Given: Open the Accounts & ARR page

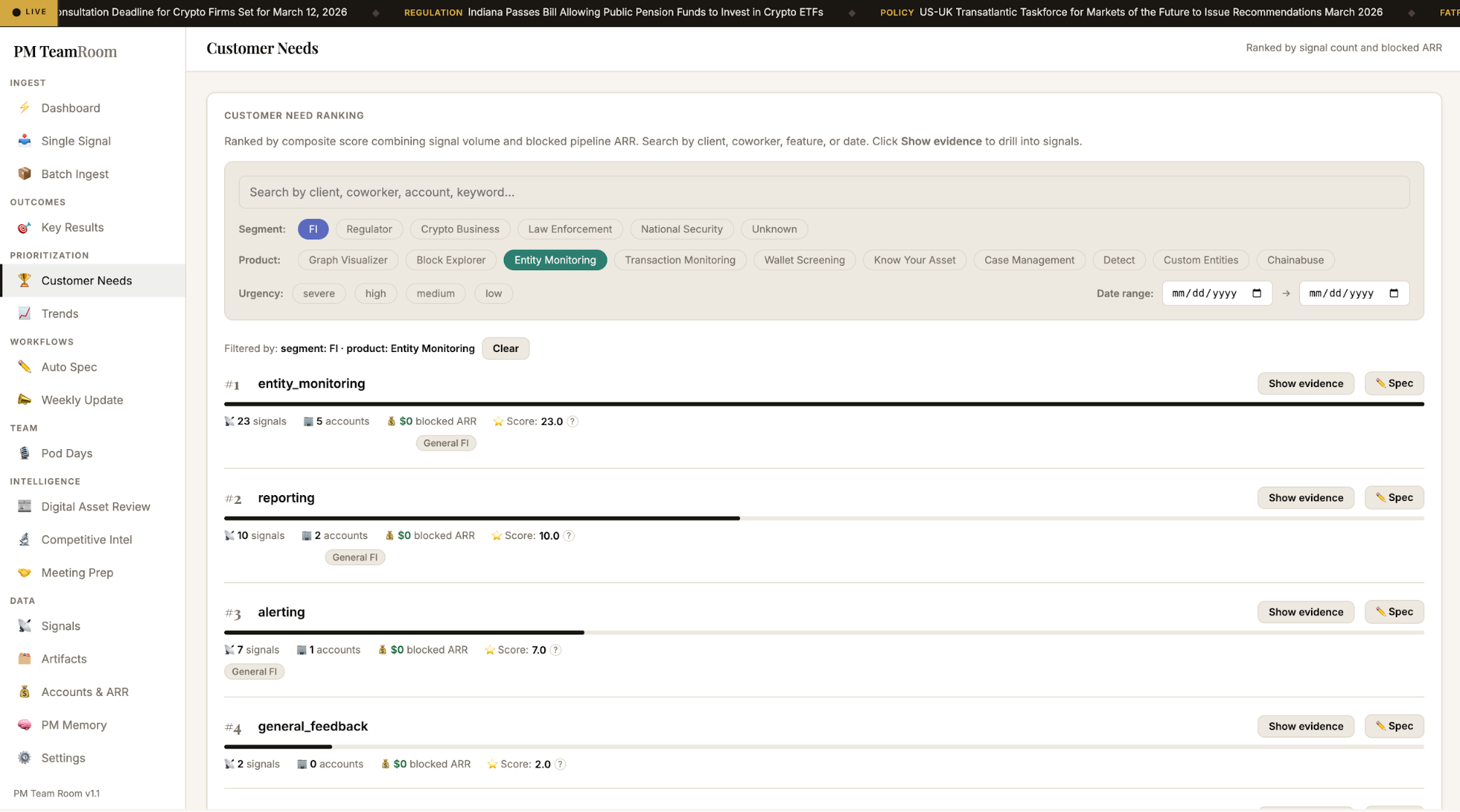Looking at the screenshot, I should click(x=85, y=692).
